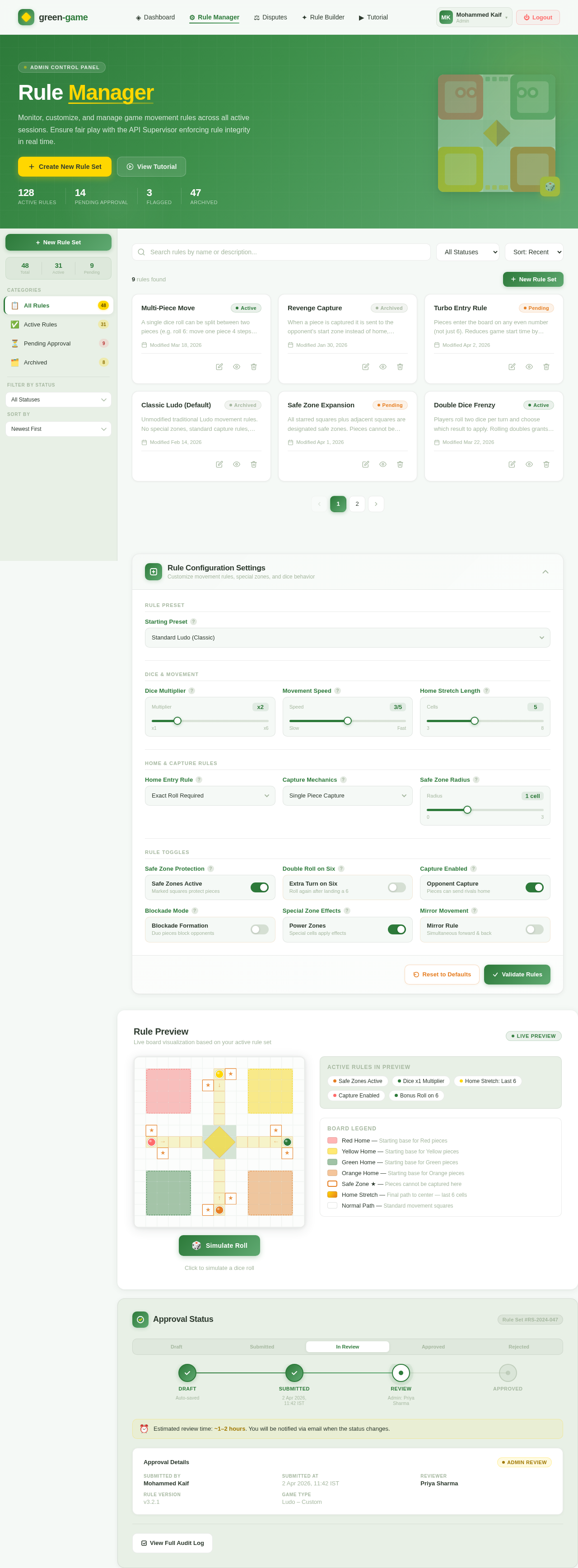Click View Full Audit Log
Screen dimensions: 578x1568
tap(172, 1543)
